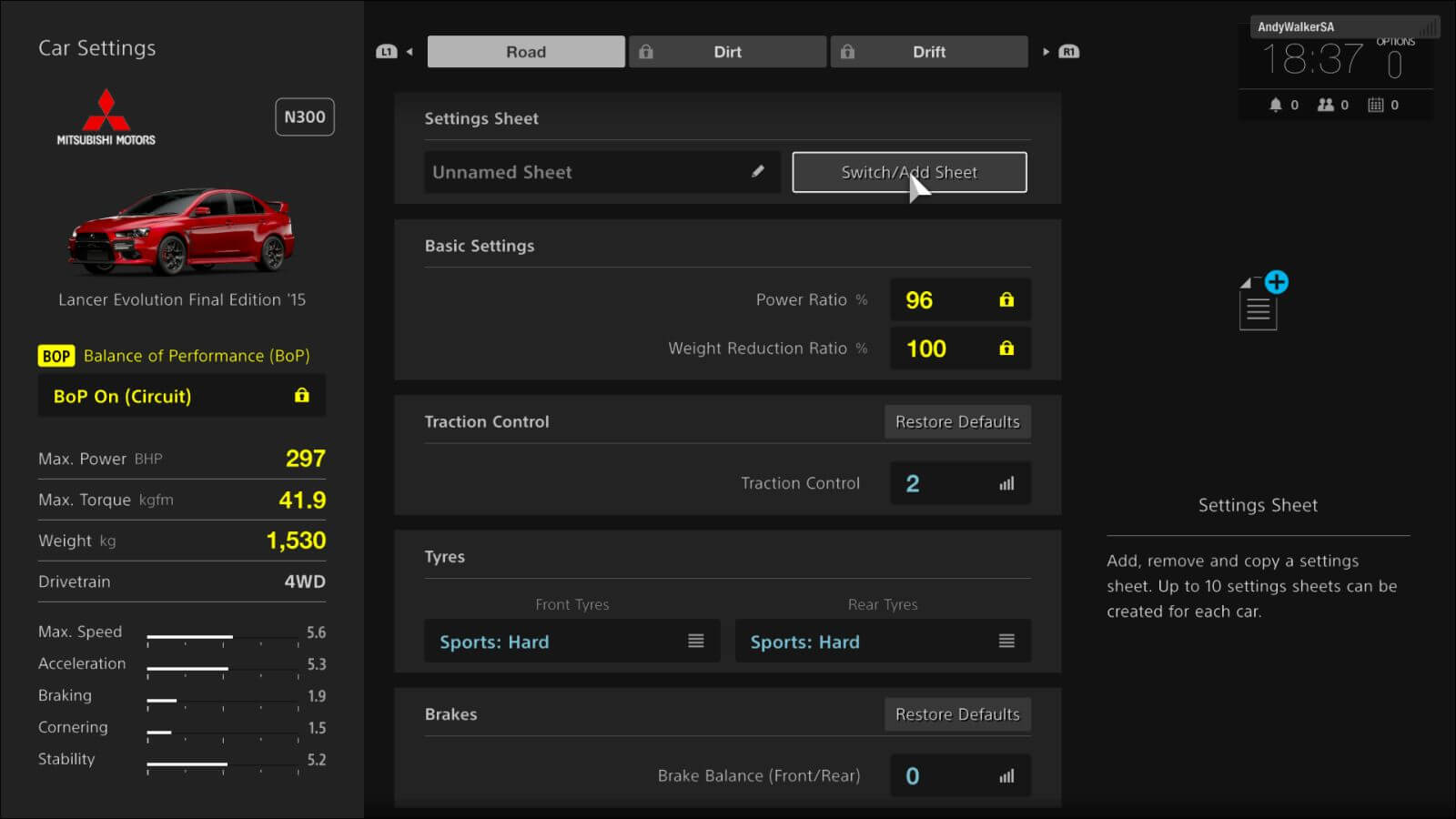Click the Power Ratio lock icon
Screen dimensions: 1456x819
coord(1006,299)
